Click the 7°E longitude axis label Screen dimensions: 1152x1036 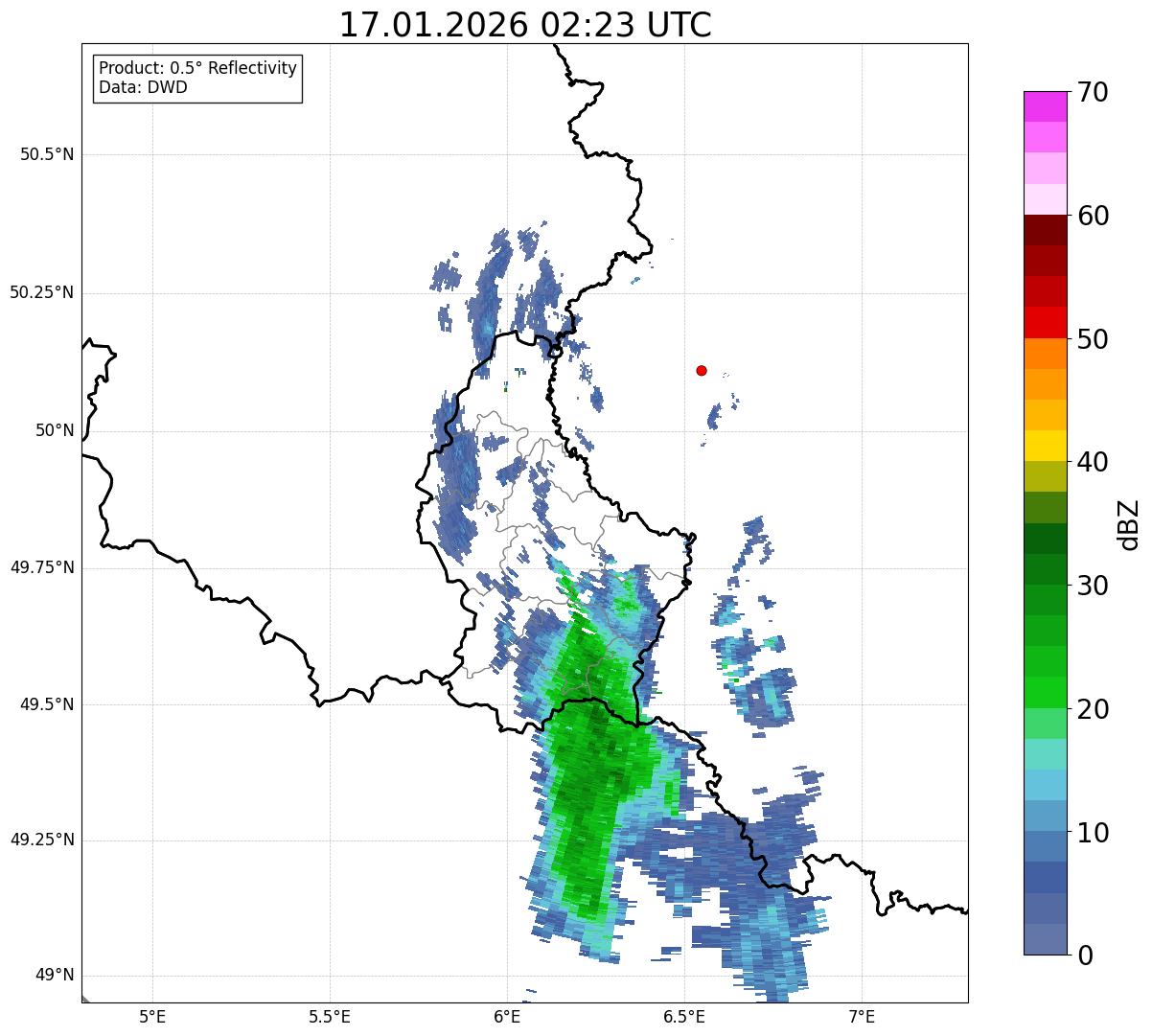click(x=862, y=1016)
